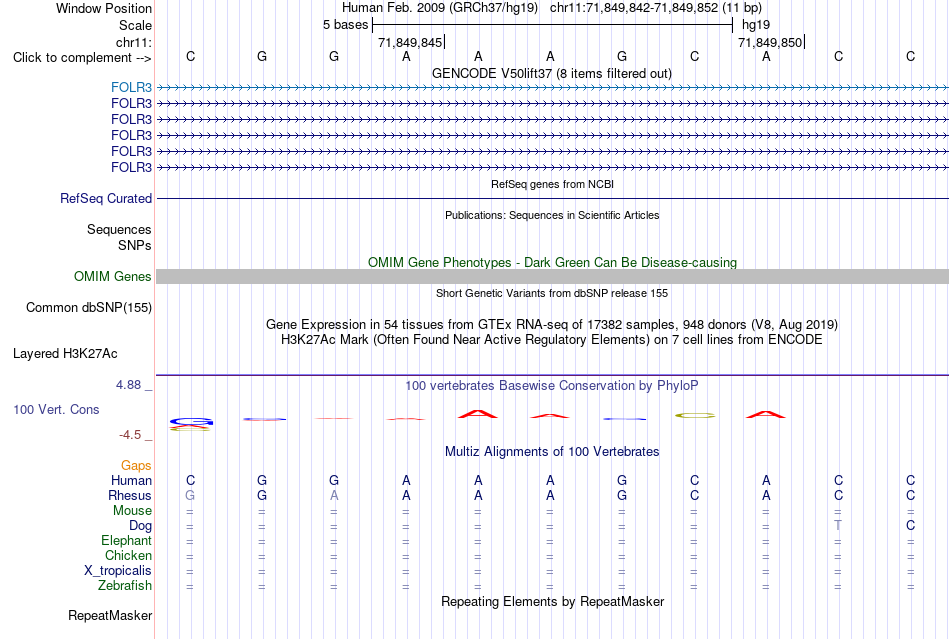This screenshot has width=950, height=639.
Task: Open the 'RefSeq genes from NCBI' title
Action: pos(552,184)
